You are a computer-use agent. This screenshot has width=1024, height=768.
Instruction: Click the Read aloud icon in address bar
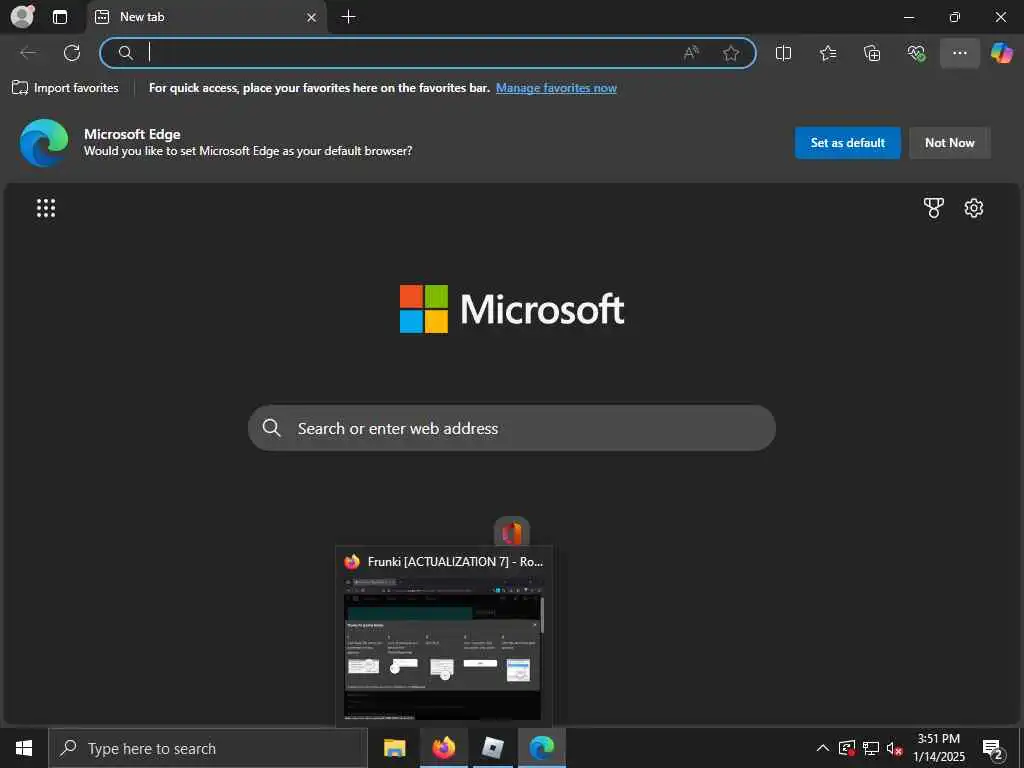coord(691,53)
